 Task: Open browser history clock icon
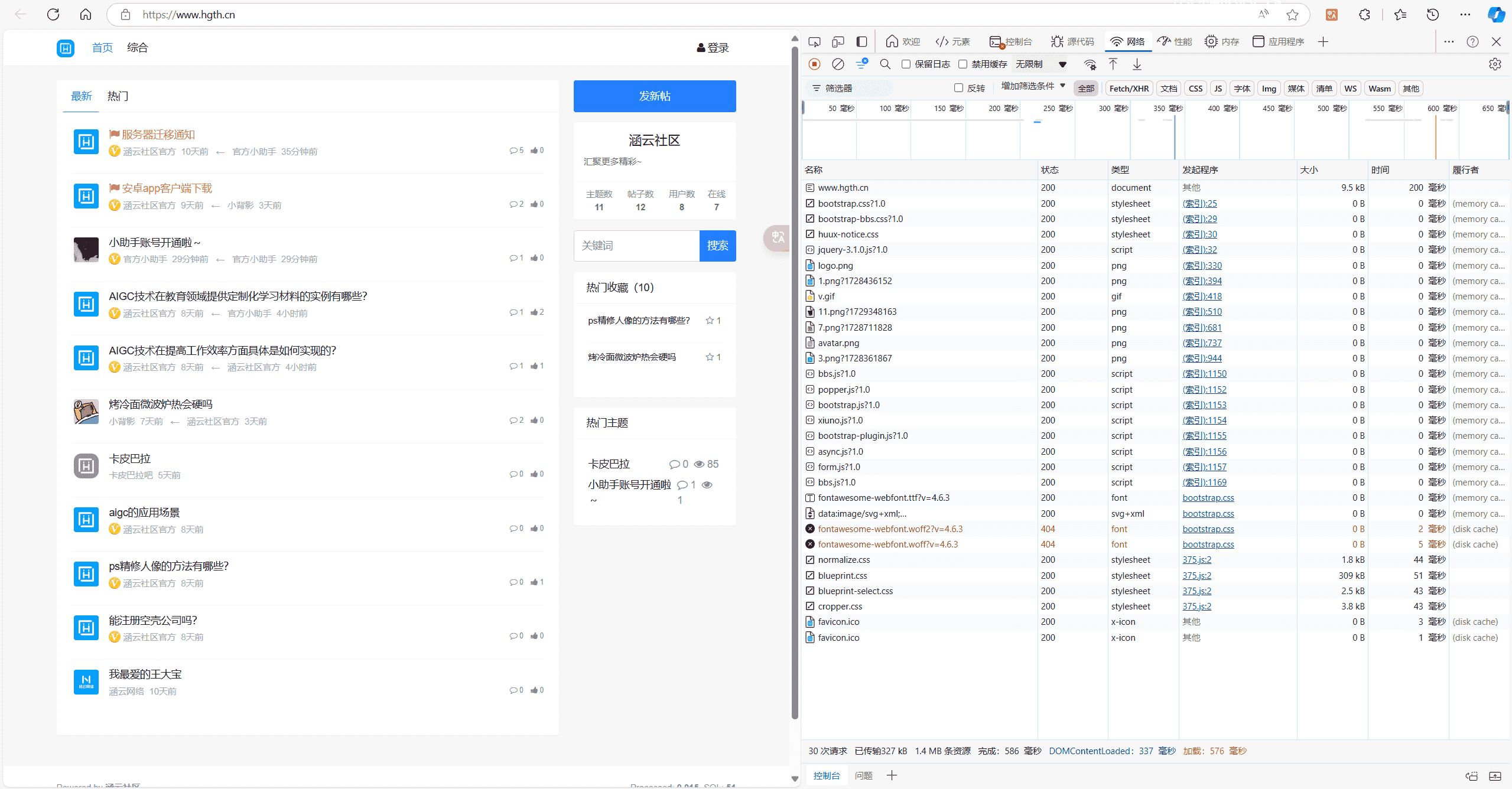click(1433, 15)
